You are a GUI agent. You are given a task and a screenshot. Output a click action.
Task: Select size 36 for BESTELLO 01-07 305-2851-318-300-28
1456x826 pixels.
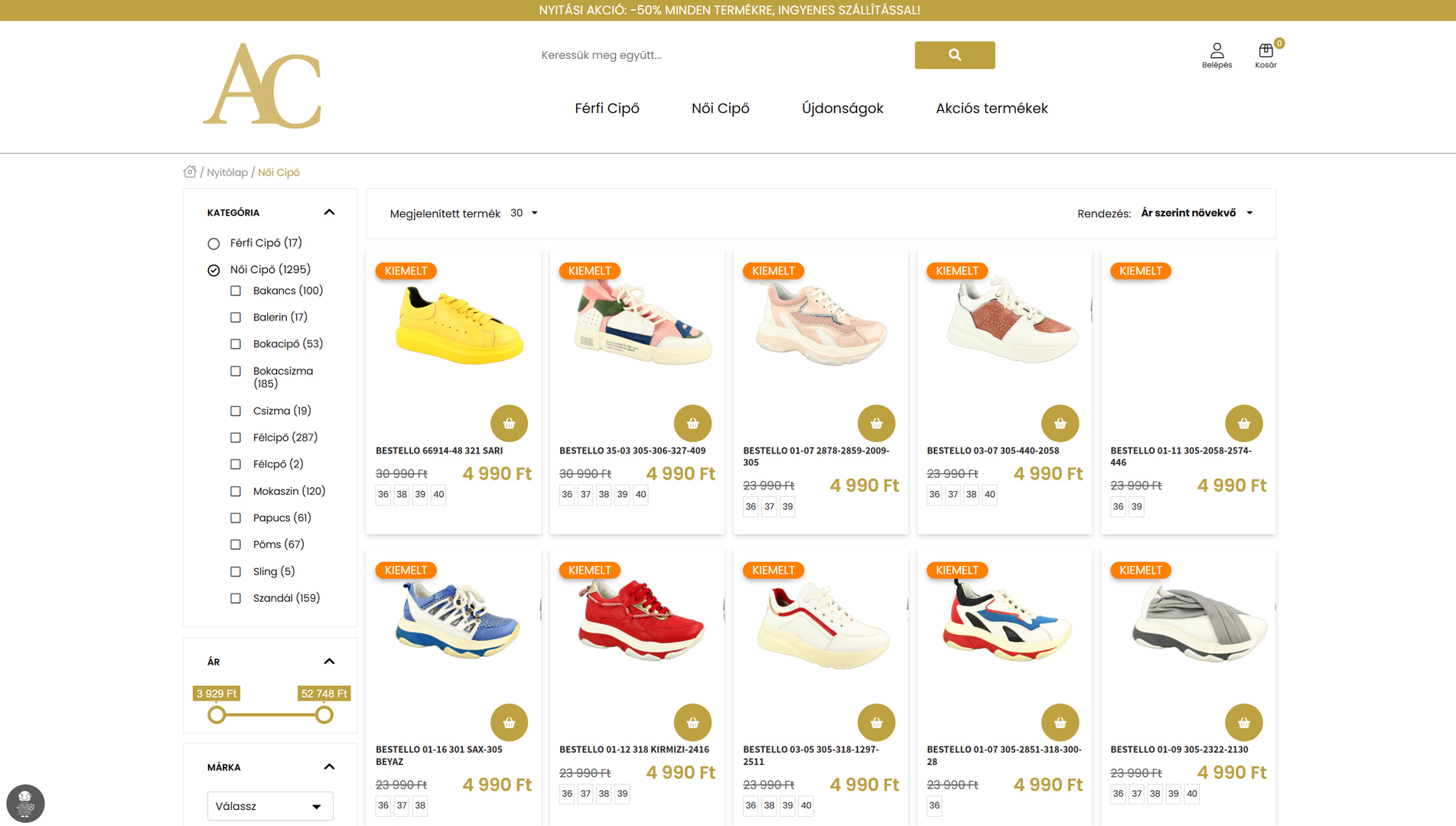click(x=934, y=805)
